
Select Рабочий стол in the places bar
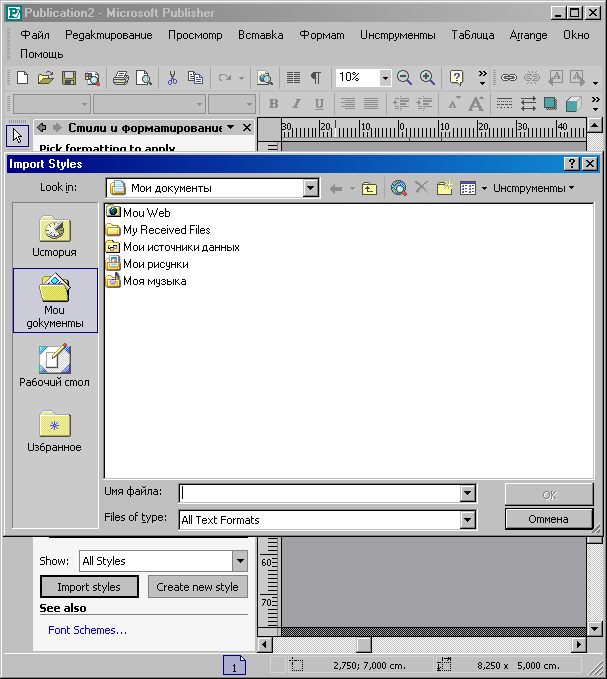click(55, 366)
